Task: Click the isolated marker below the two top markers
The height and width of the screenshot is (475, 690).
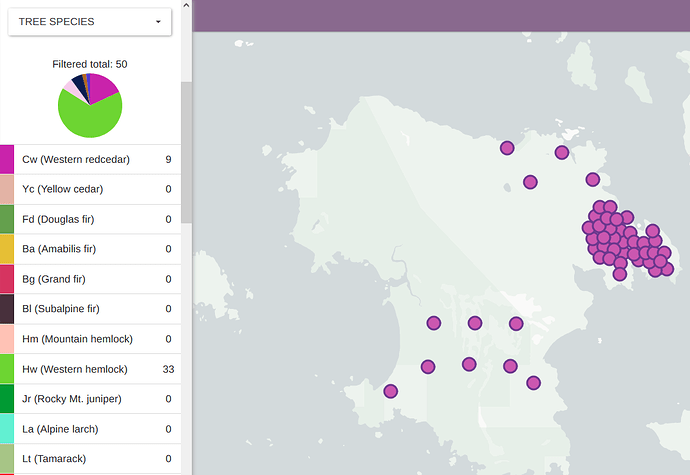Action: [x=530, y=182]
